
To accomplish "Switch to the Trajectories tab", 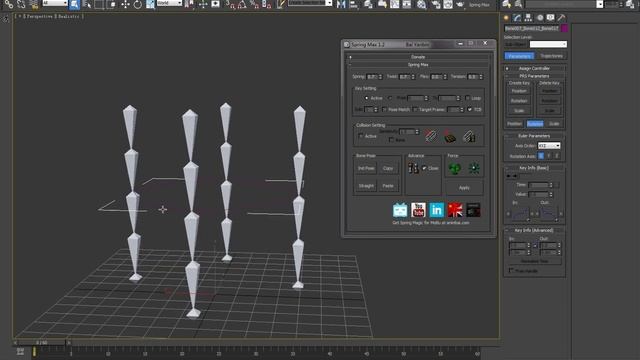I will tap(551, 56).
